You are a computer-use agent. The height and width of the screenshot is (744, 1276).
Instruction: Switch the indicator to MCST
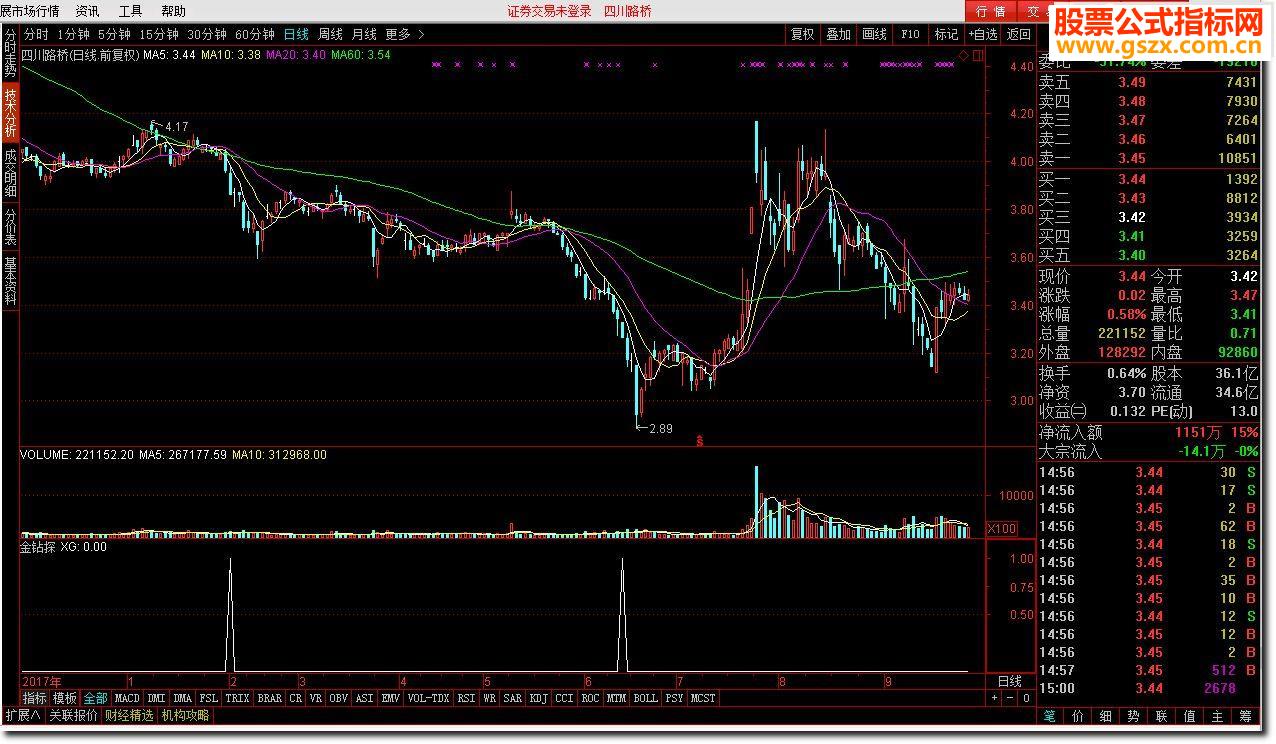click(x=703, y=698)
